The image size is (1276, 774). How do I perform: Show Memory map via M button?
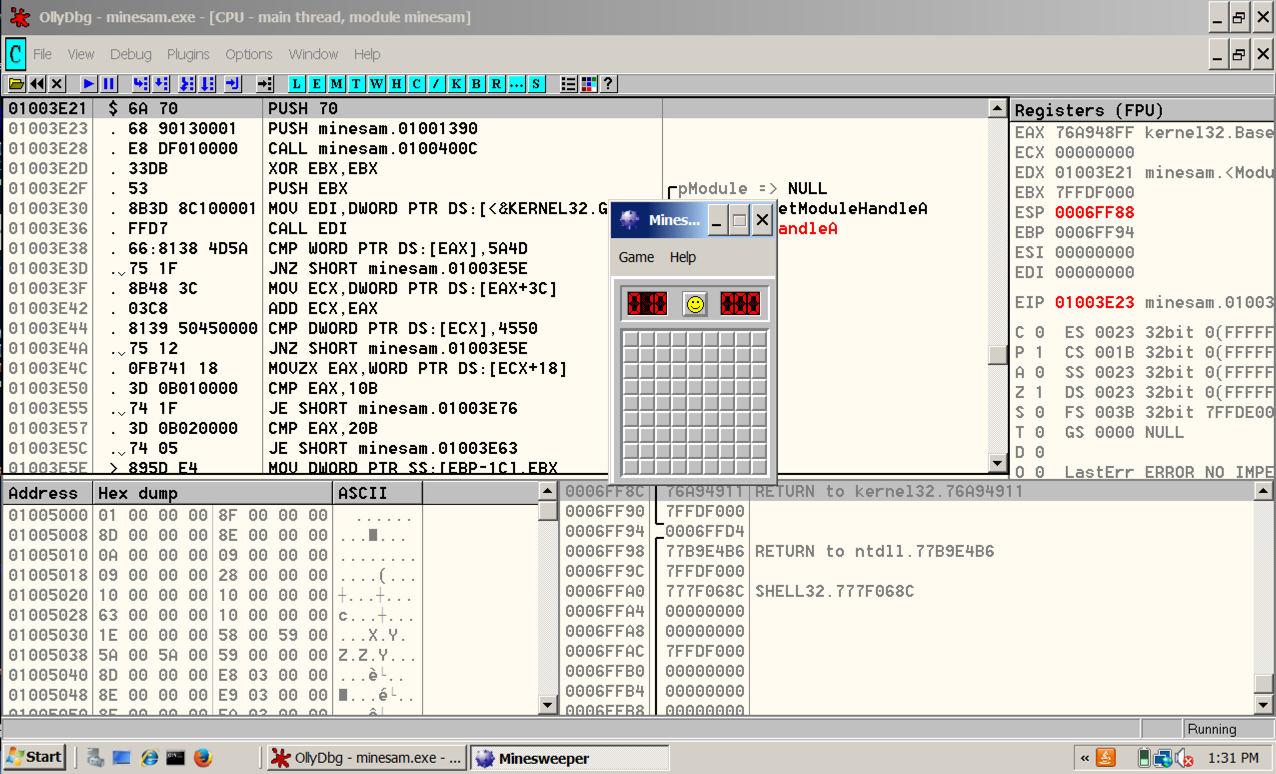point(337,84)
